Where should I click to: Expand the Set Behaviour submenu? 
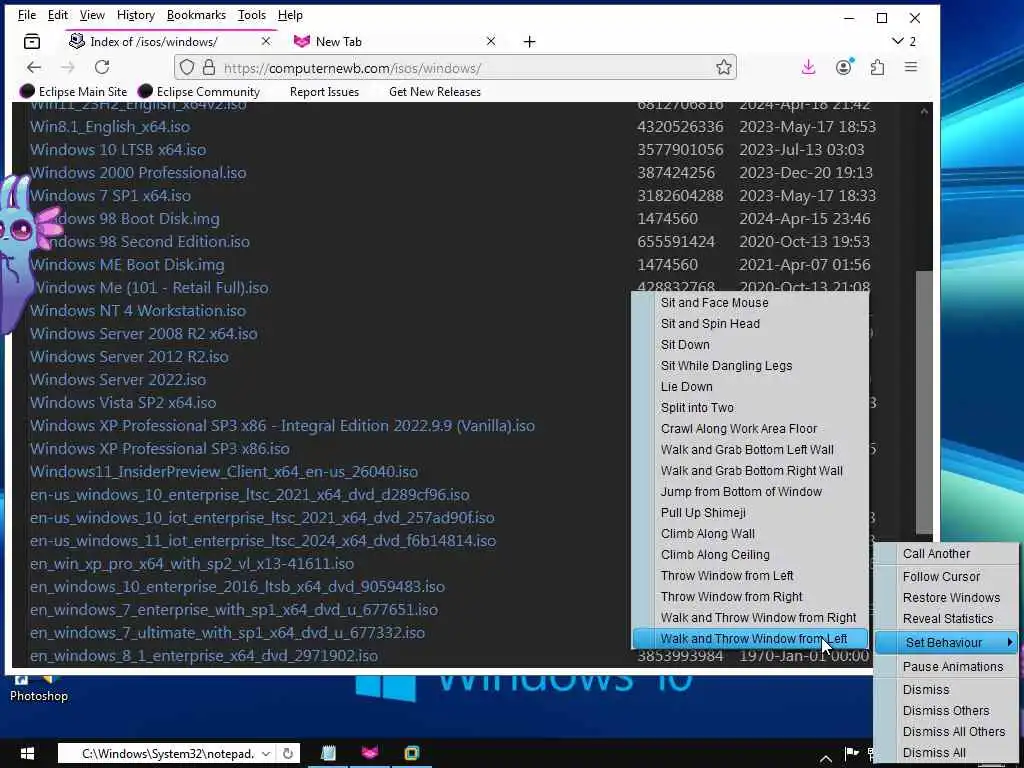[946, 643]
